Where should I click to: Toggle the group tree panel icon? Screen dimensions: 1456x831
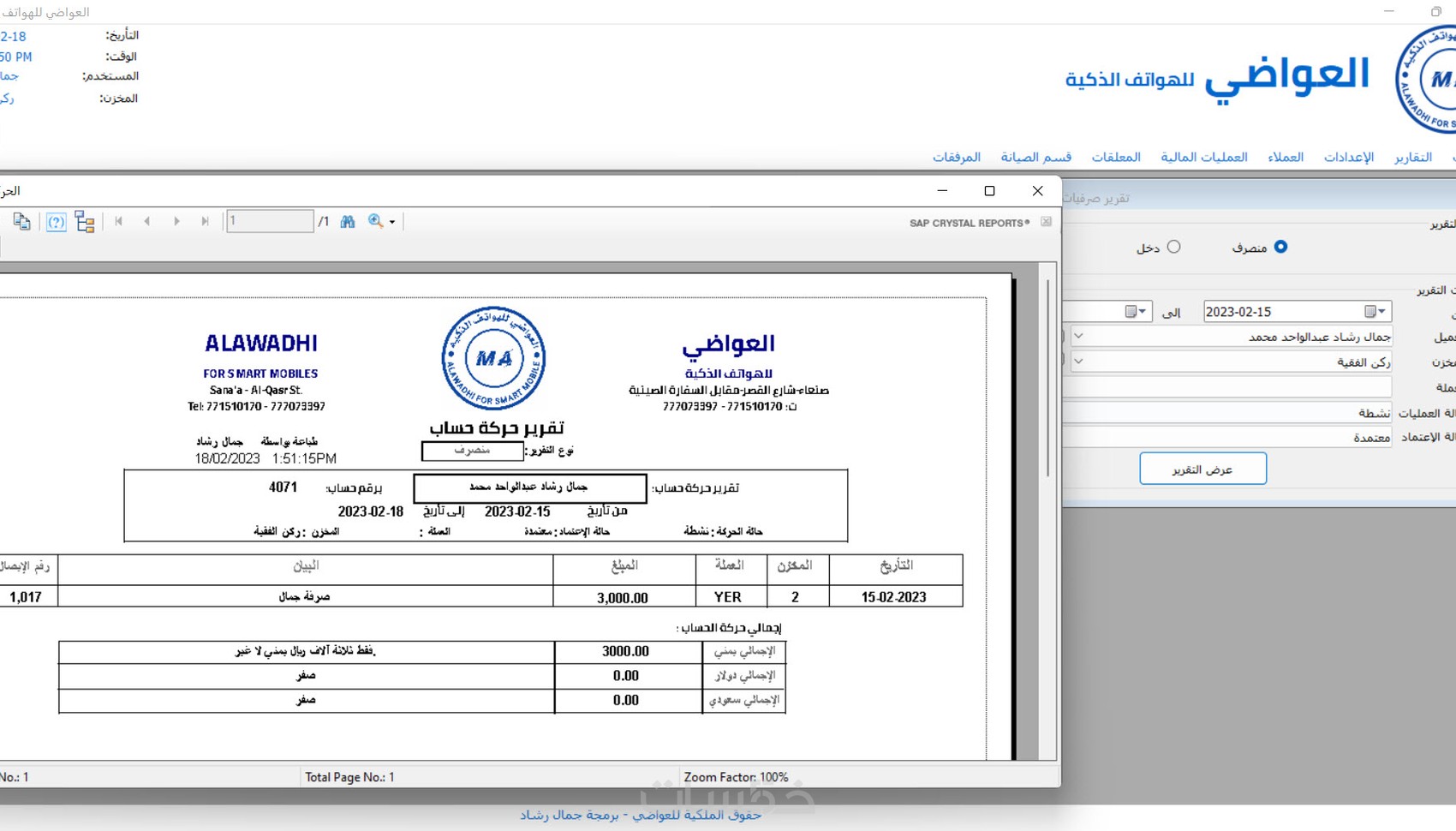click(x=85, y=222)
